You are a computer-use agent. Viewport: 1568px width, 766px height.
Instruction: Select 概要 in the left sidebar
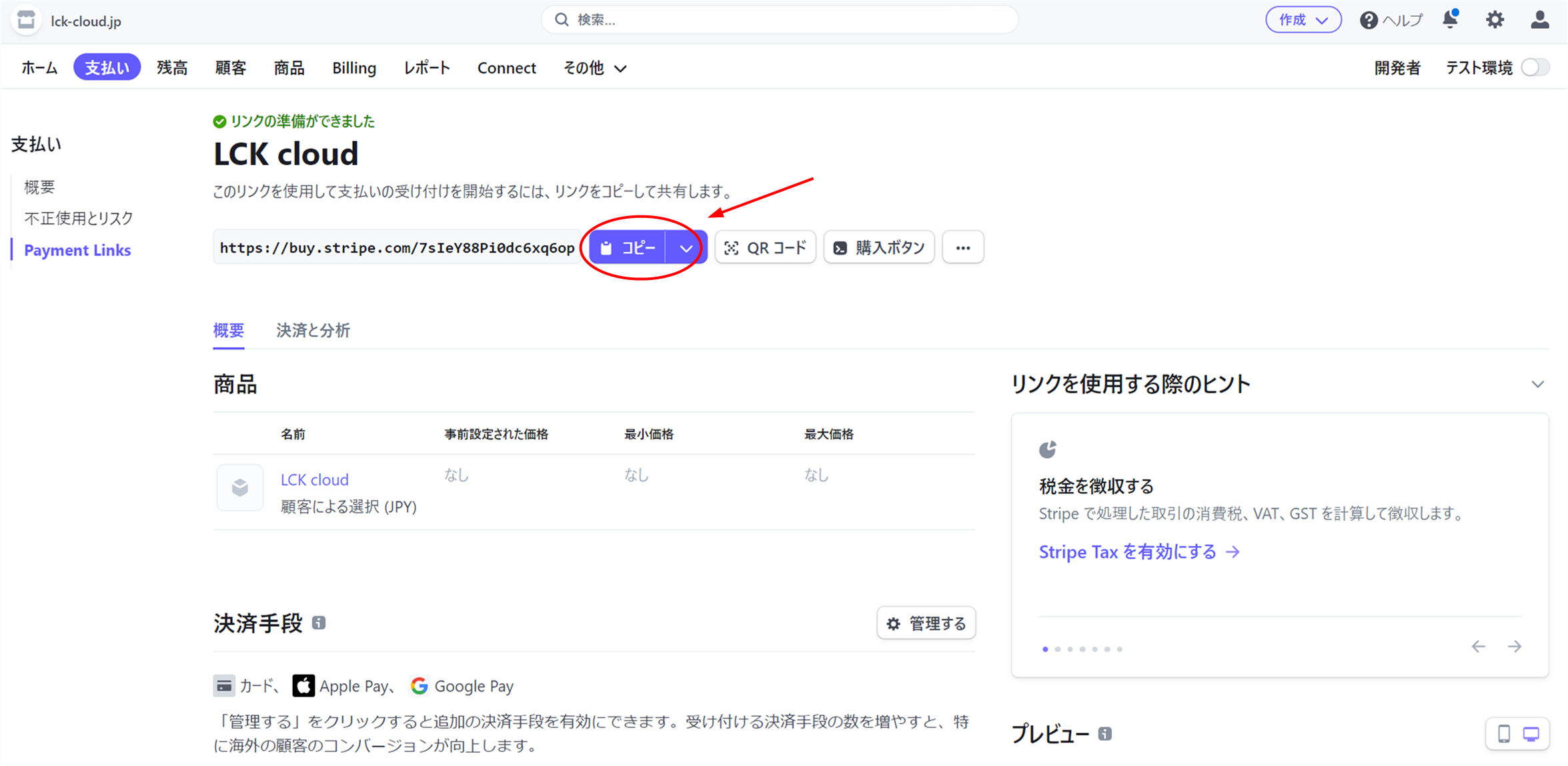39,187
